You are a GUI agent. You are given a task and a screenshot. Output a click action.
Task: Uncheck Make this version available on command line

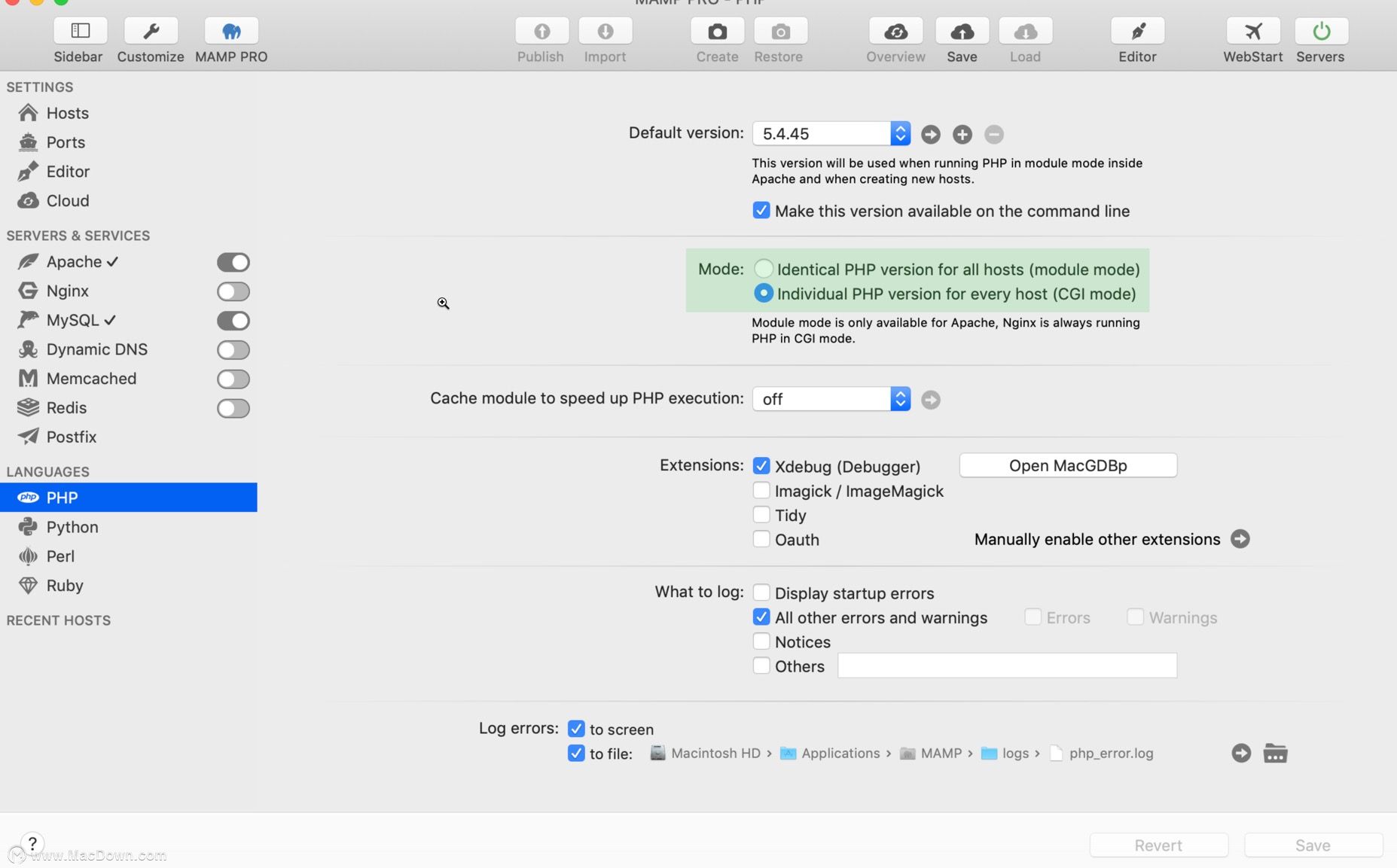point(761,210)
